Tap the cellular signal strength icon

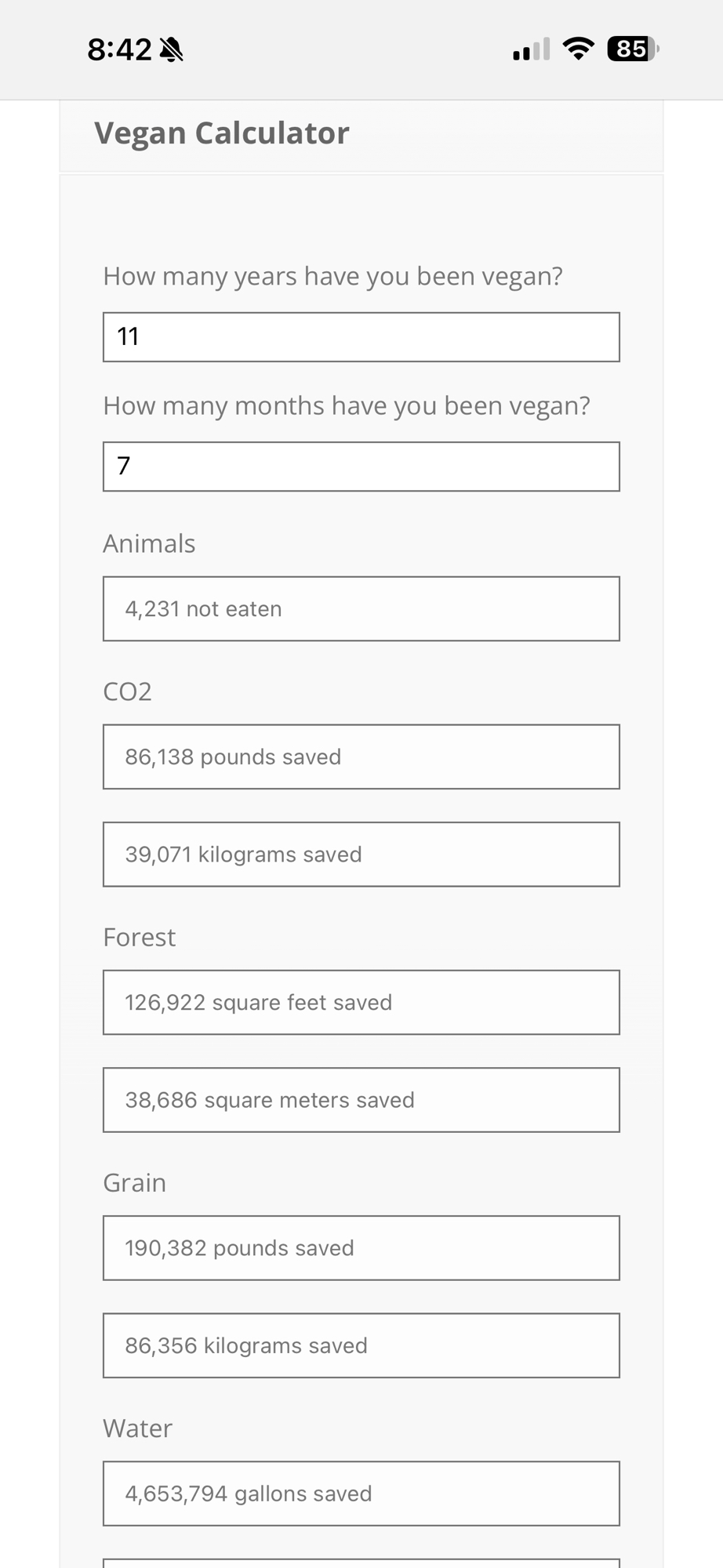click(x=531, y=50)
